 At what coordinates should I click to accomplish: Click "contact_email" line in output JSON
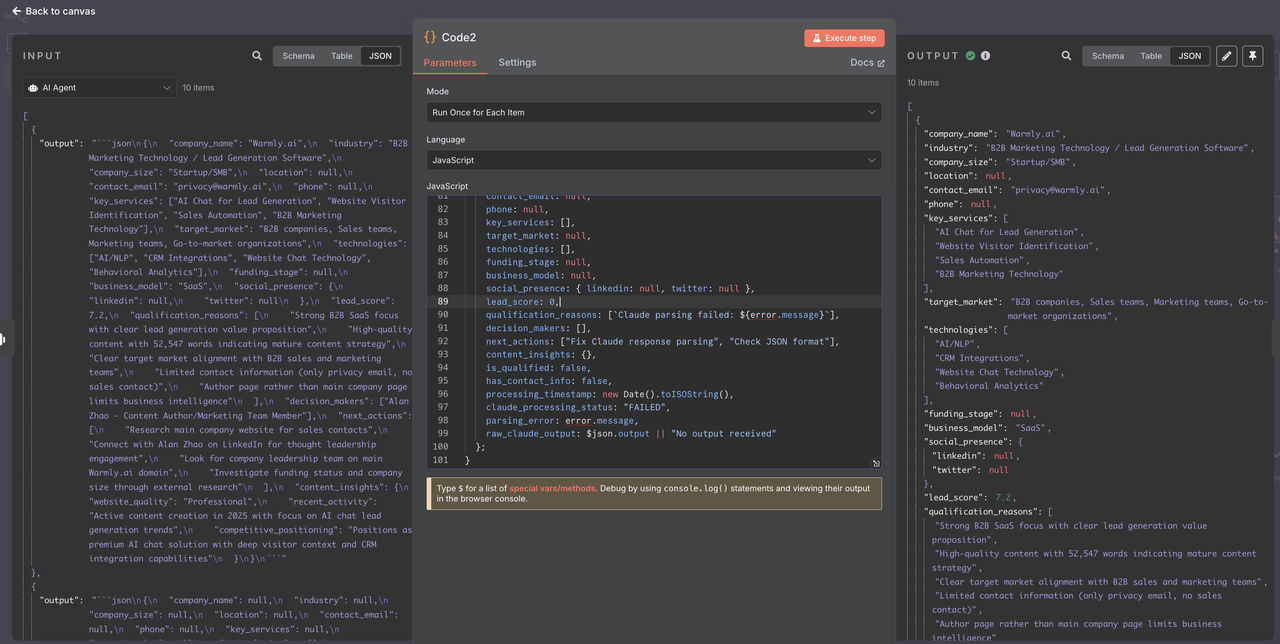tap(1017, 190)
